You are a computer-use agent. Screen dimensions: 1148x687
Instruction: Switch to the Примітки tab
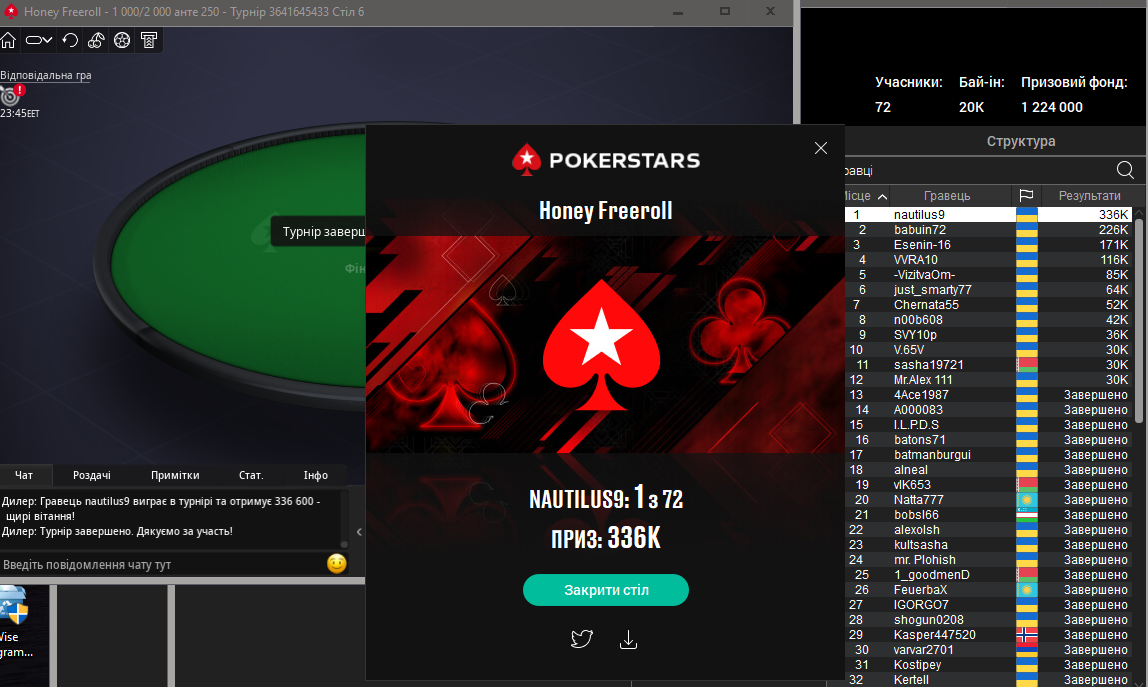[x=175, y=475]
